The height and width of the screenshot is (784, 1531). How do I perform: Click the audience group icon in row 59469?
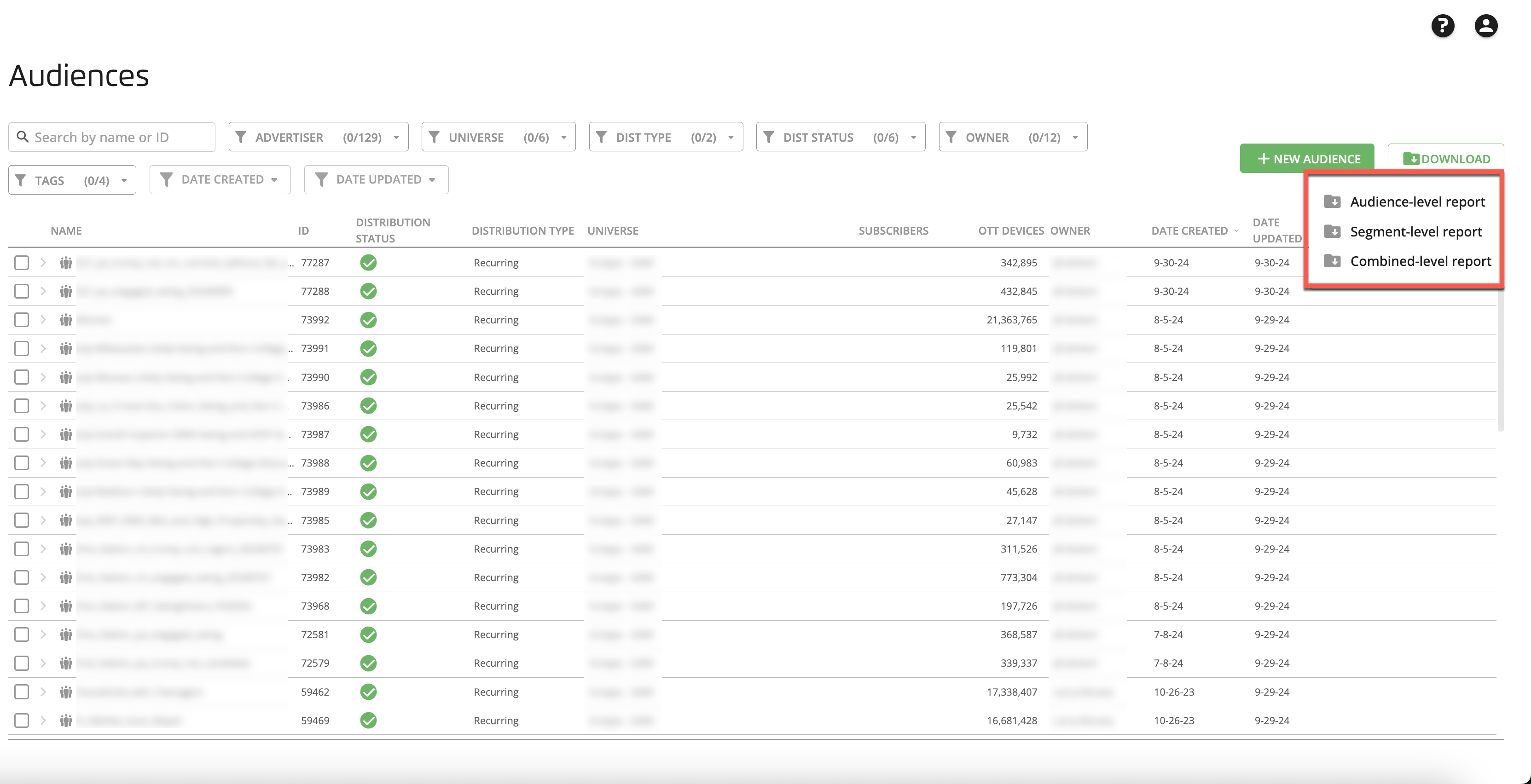pos(66,721)
